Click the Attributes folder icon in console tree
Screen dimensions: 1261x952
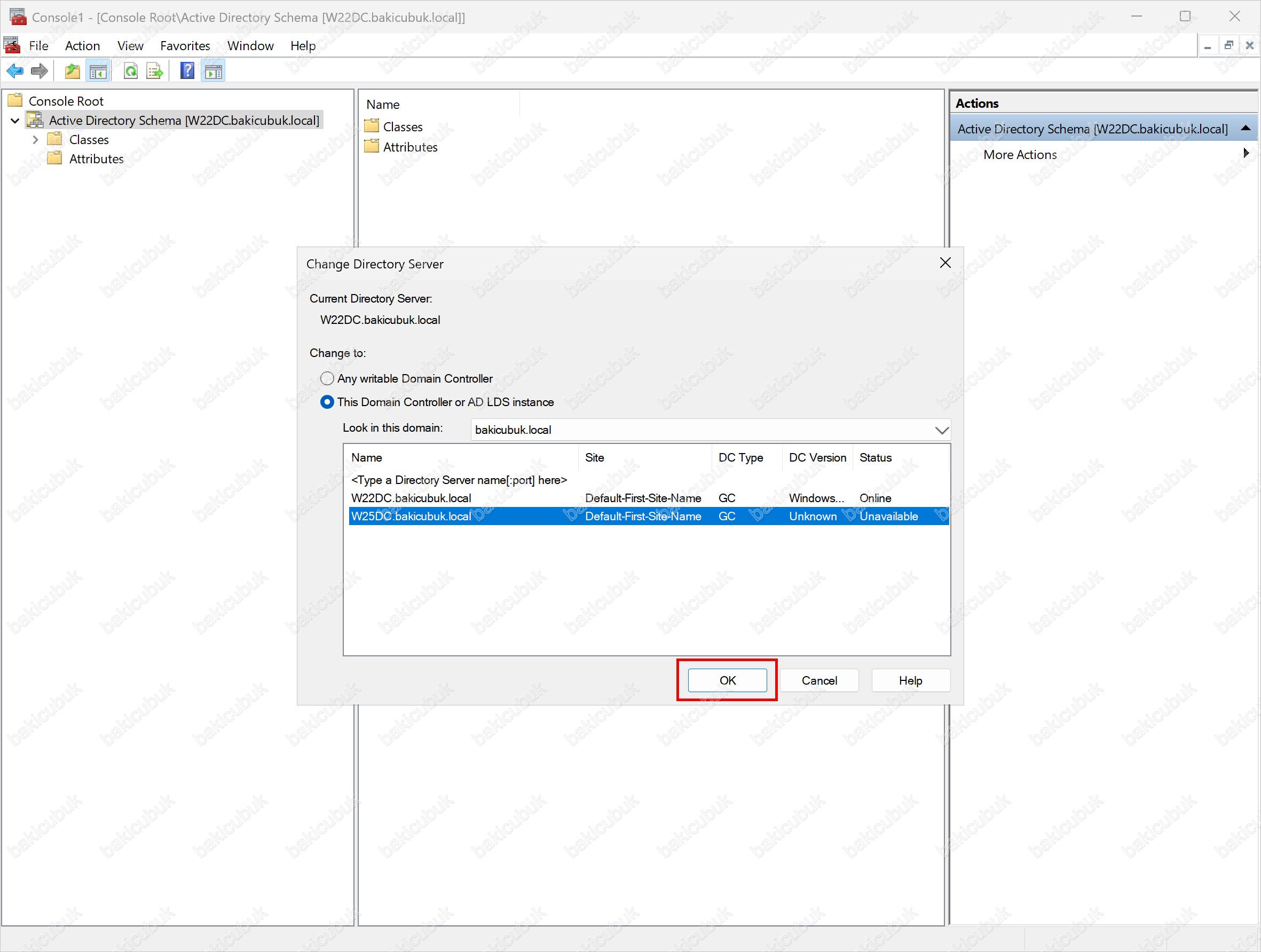55,158
